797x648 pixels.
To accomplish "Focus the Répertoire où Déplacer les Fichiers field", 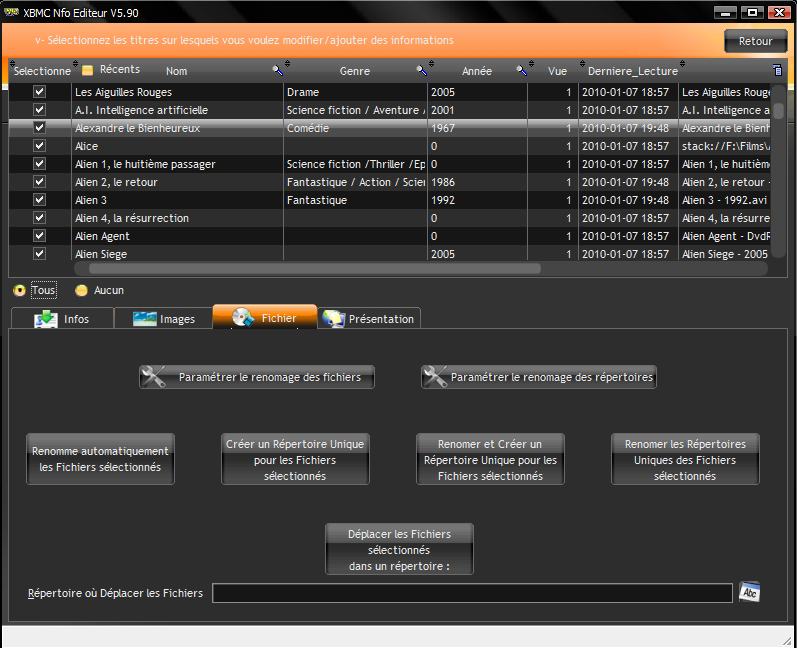I will 472,593.
